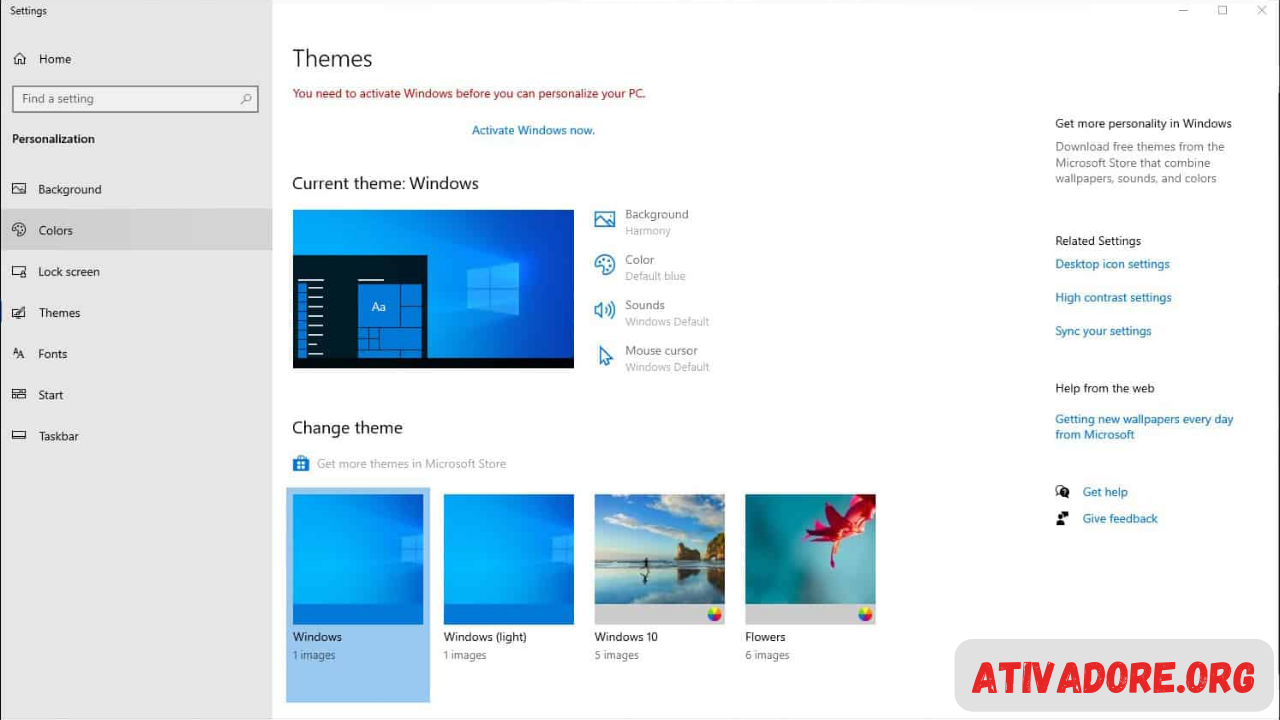
Task: Open the Fonts settings page
Action: click(x=136, y=354)
